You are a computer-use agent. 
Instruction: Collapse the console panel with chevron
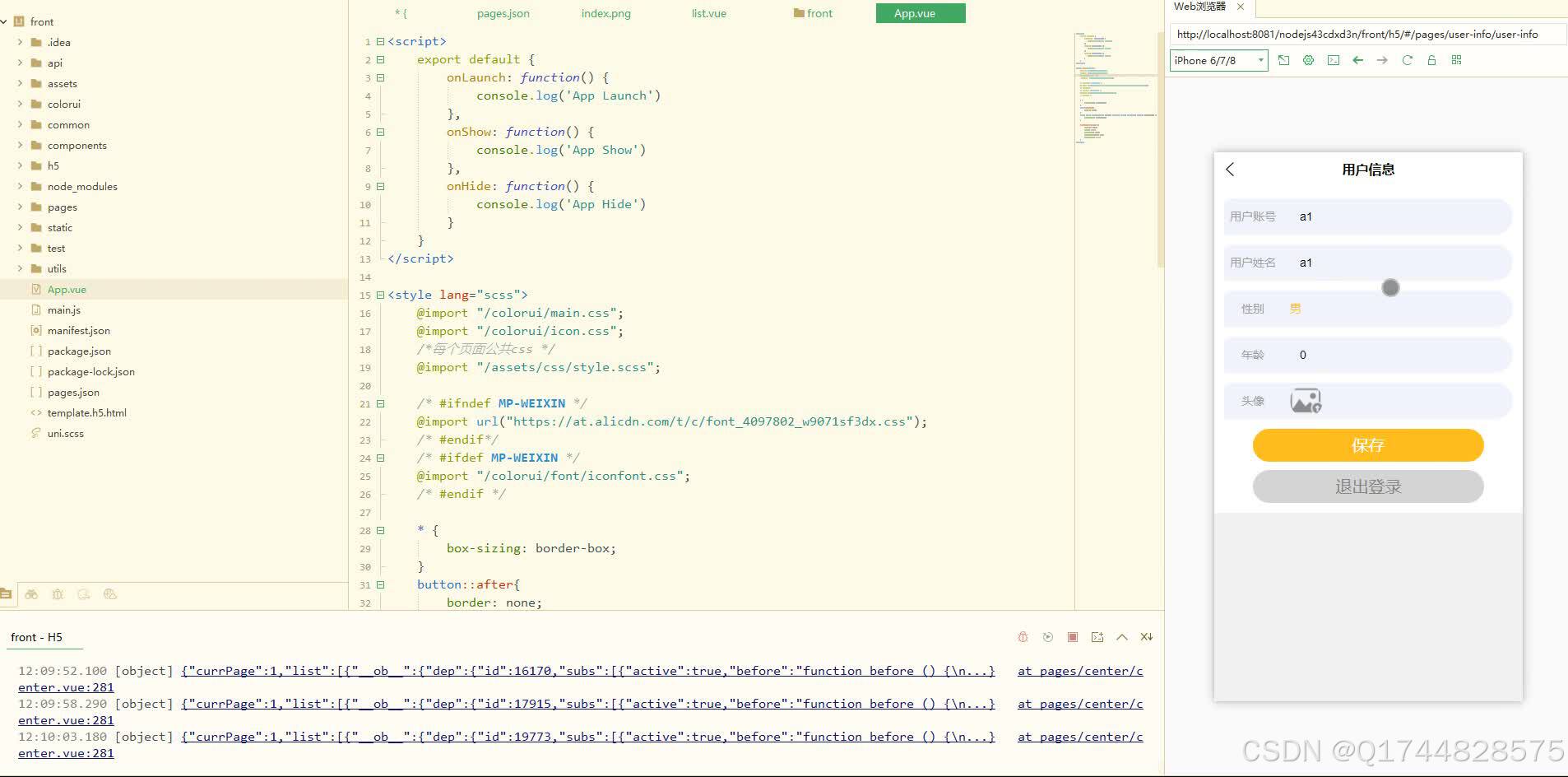click(1121, 637)
